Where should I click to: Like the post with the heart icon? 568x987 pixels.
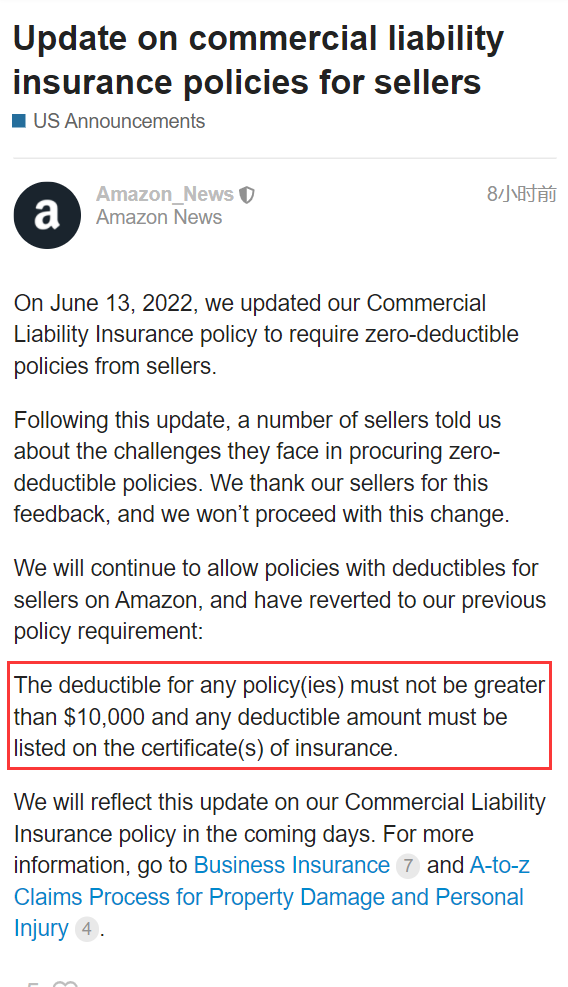[65, 983]
